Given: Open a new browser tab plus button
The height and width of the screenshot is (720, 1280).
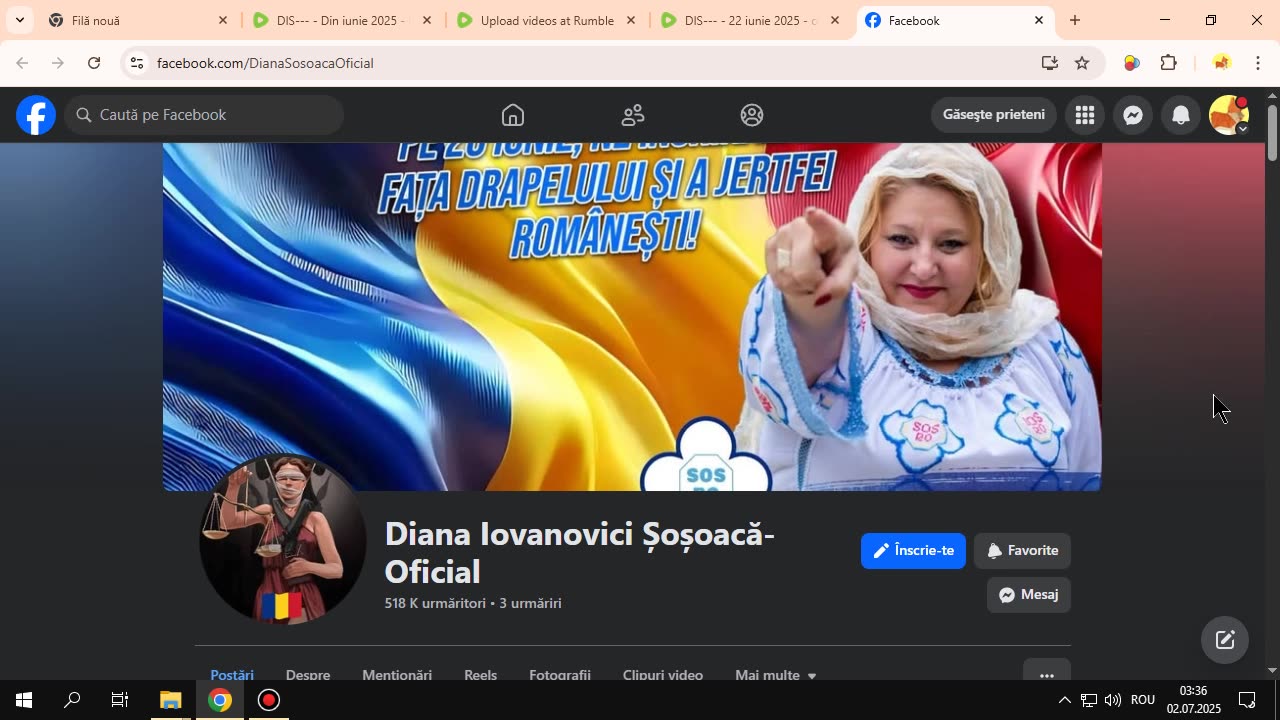Looking at the screenshot, I should point(1075,20).
